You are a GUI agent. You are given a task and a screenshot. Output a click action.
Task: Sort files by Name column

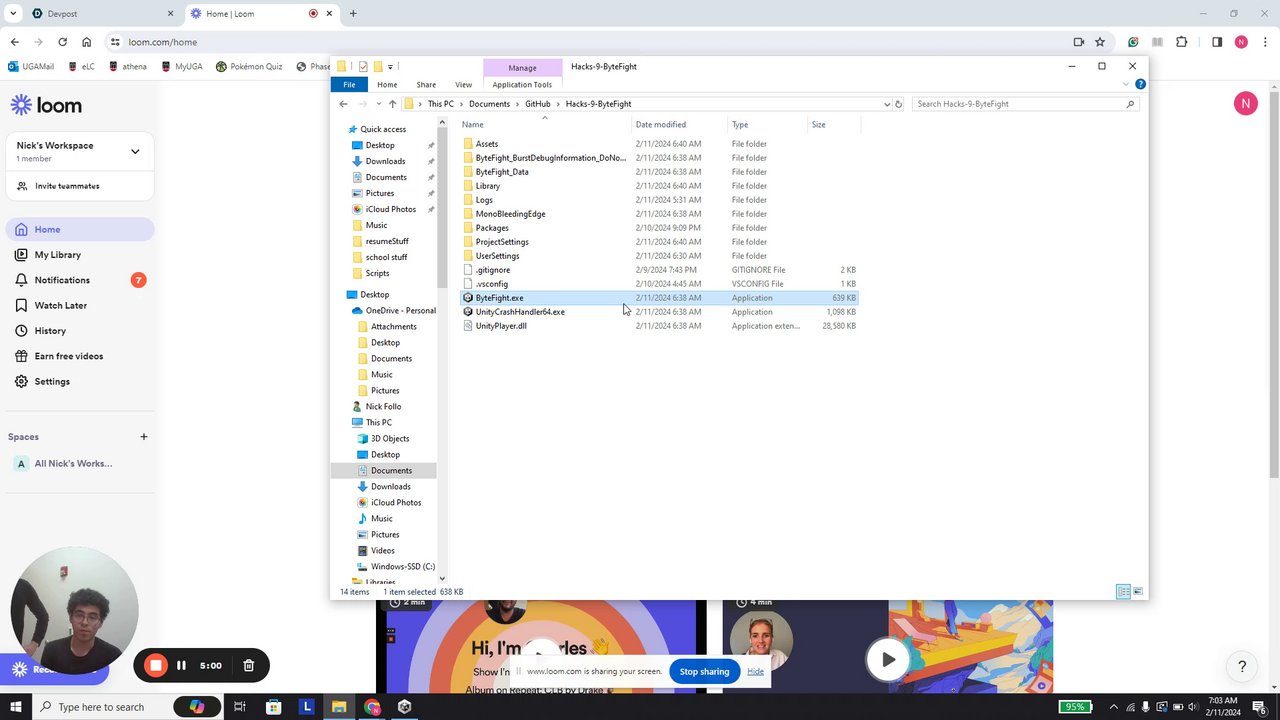point(545,125)
